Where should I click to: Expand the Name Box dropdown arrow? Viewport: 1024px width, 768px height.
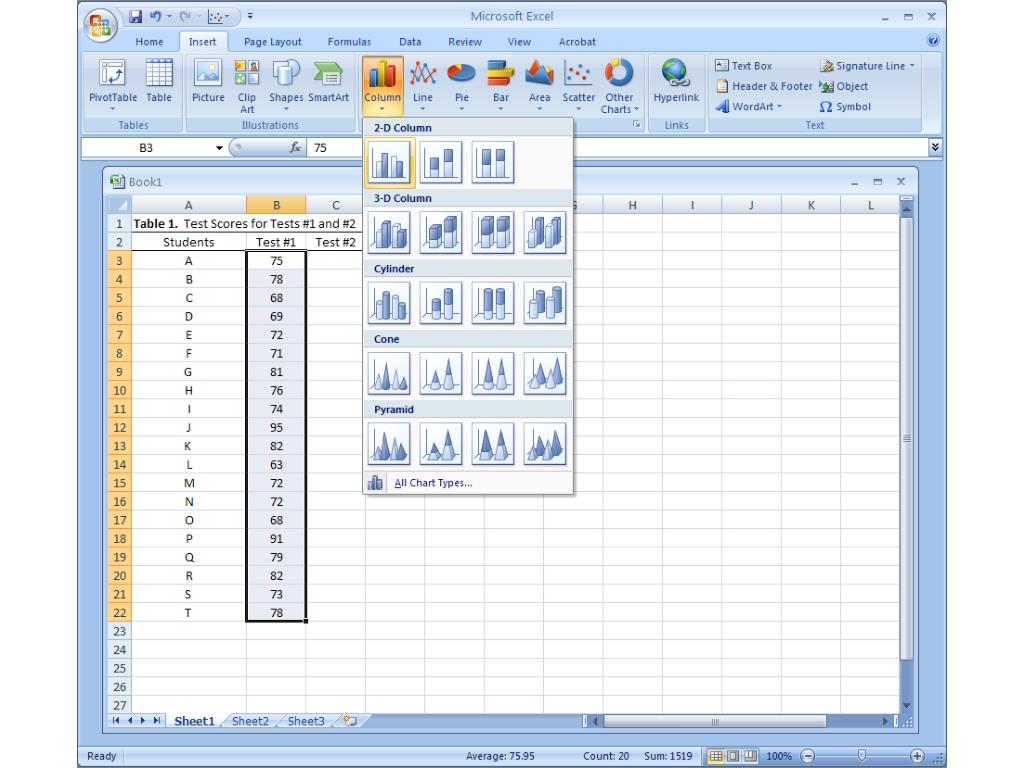coord(219,148)
